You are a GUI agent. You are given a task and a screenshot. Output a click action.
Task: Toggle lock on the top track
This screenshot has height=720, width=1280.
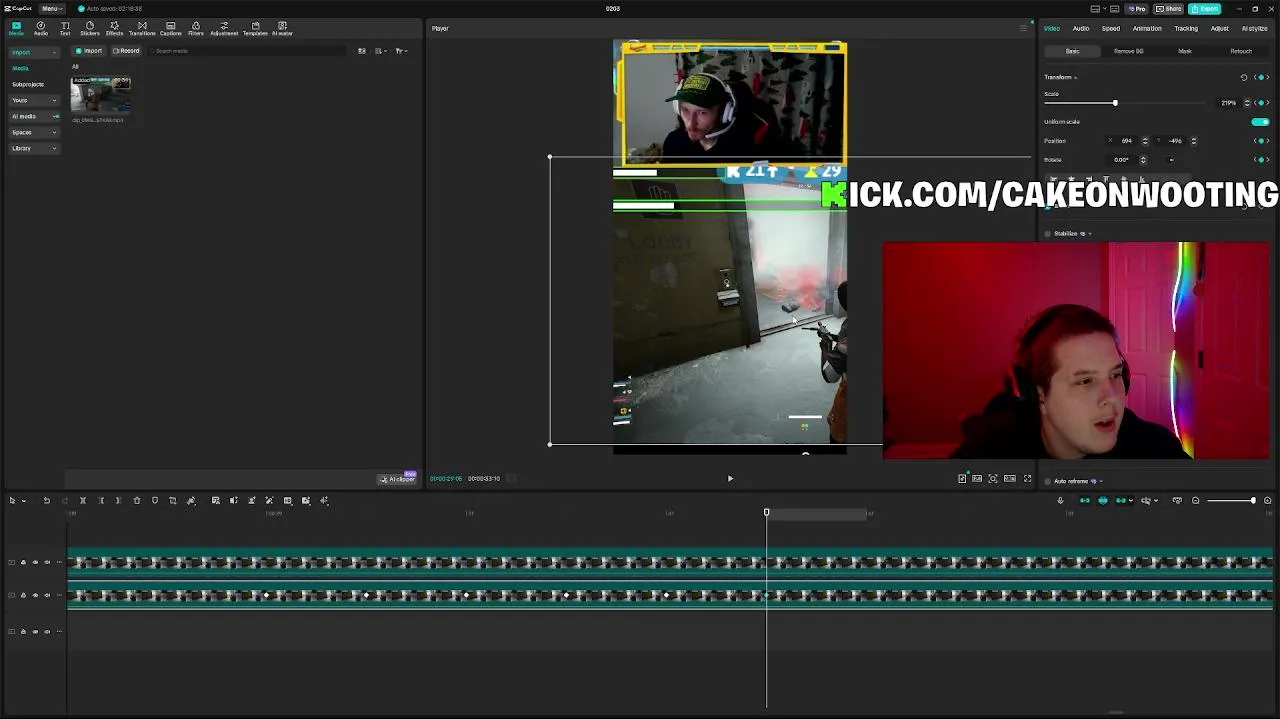[23, 562]
